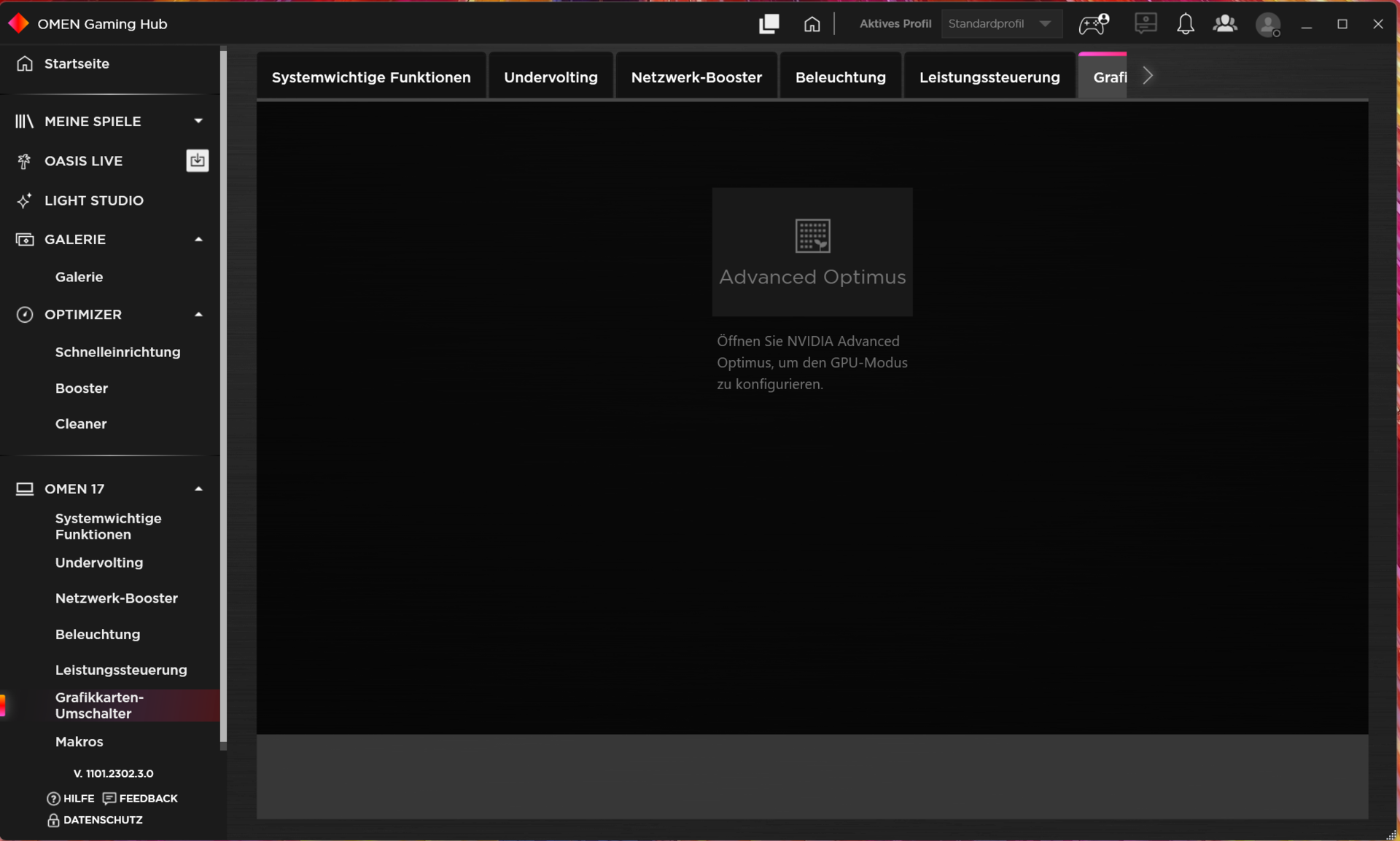Click the Oasis Live download icon
This screenshot has height=841, width=1400.
click(197, 160)
